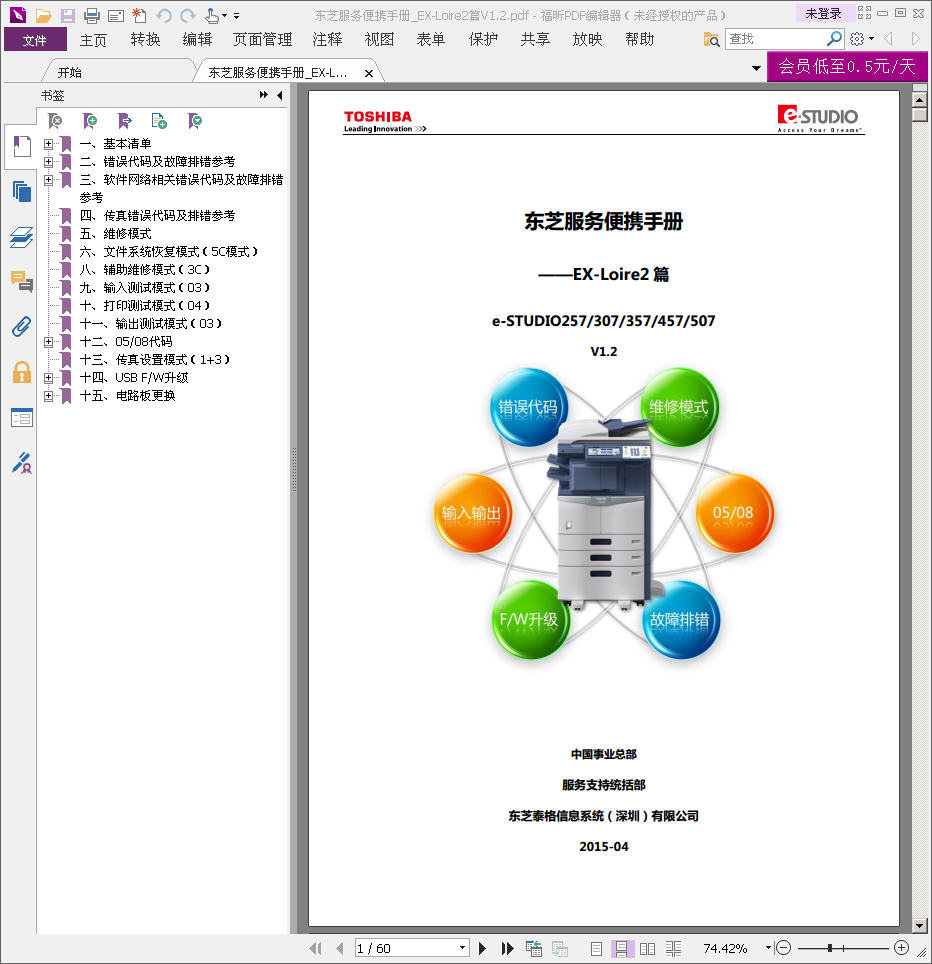Expand bookmark 十四、USB F/W升级

pyautogui.click(x=49, y=377)
